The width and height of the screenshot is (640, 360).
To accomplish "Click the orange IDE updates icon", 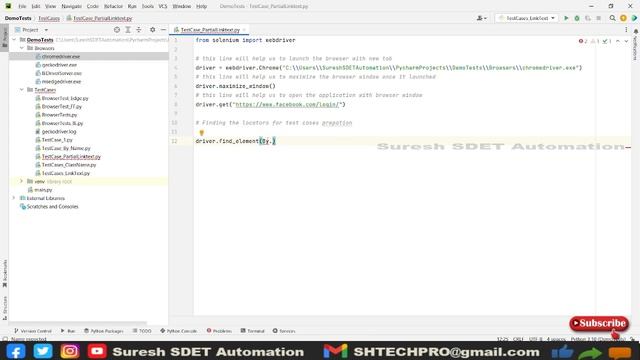I will (x=623, y=18).
